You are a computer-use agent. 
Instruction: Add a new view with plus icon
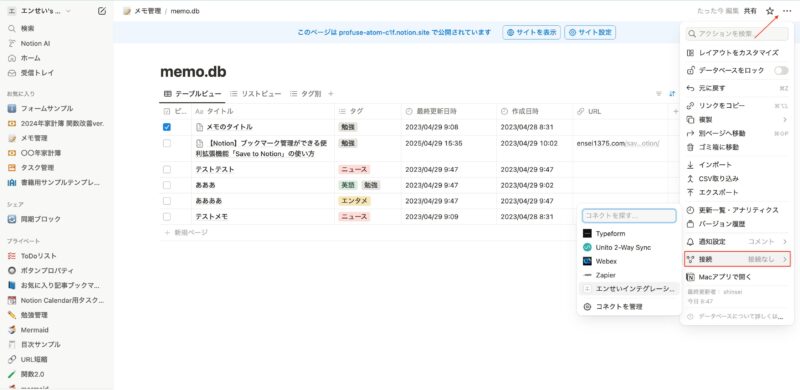coord(331,94)
